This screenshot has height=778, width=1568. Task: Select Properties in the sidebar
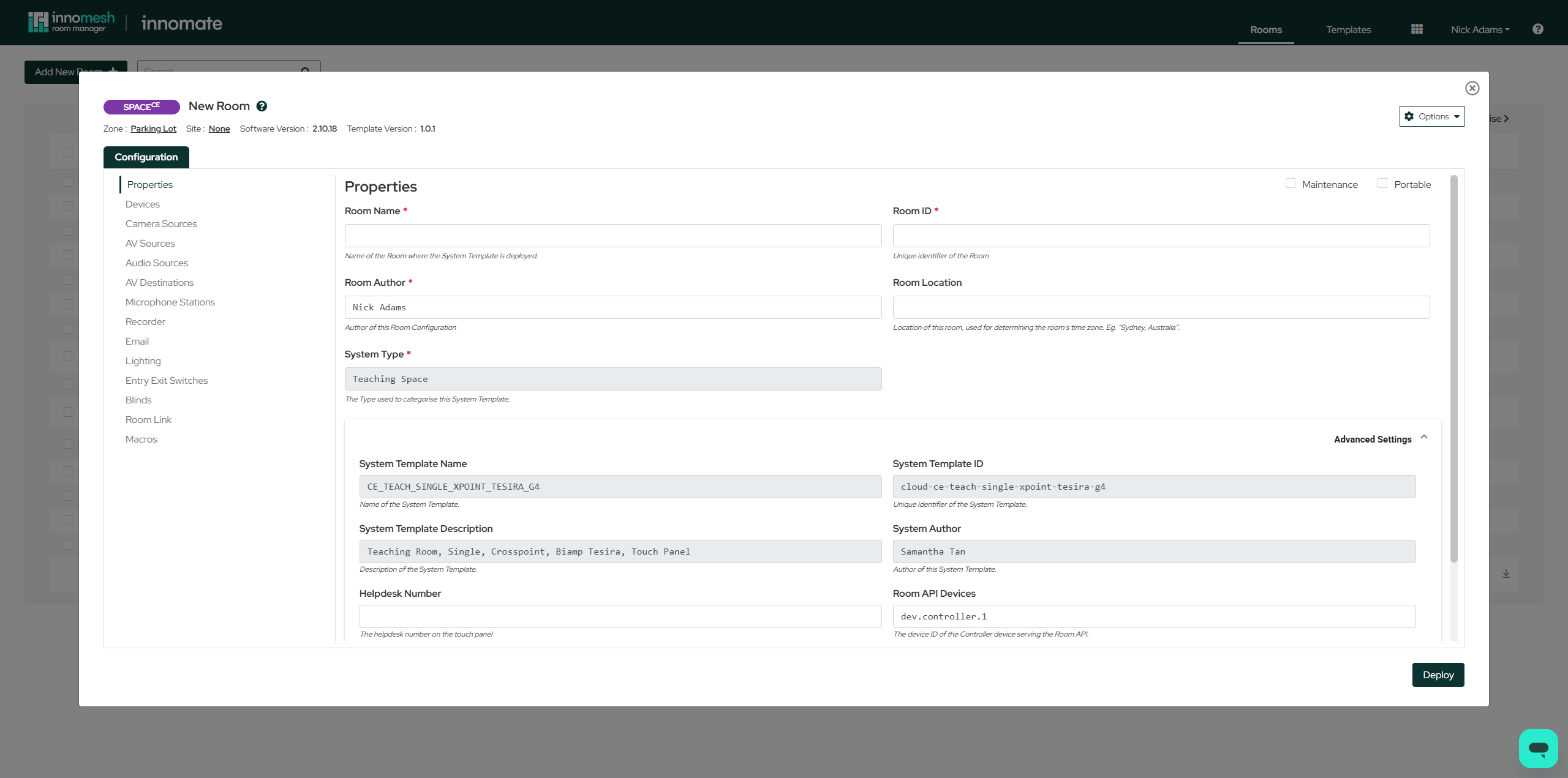(x=150, y=185)
